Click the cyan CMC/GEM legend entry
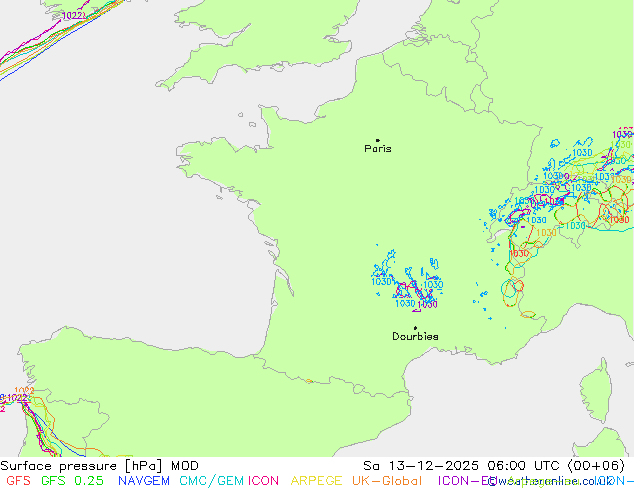634x490 pixels. pos(211,481)
